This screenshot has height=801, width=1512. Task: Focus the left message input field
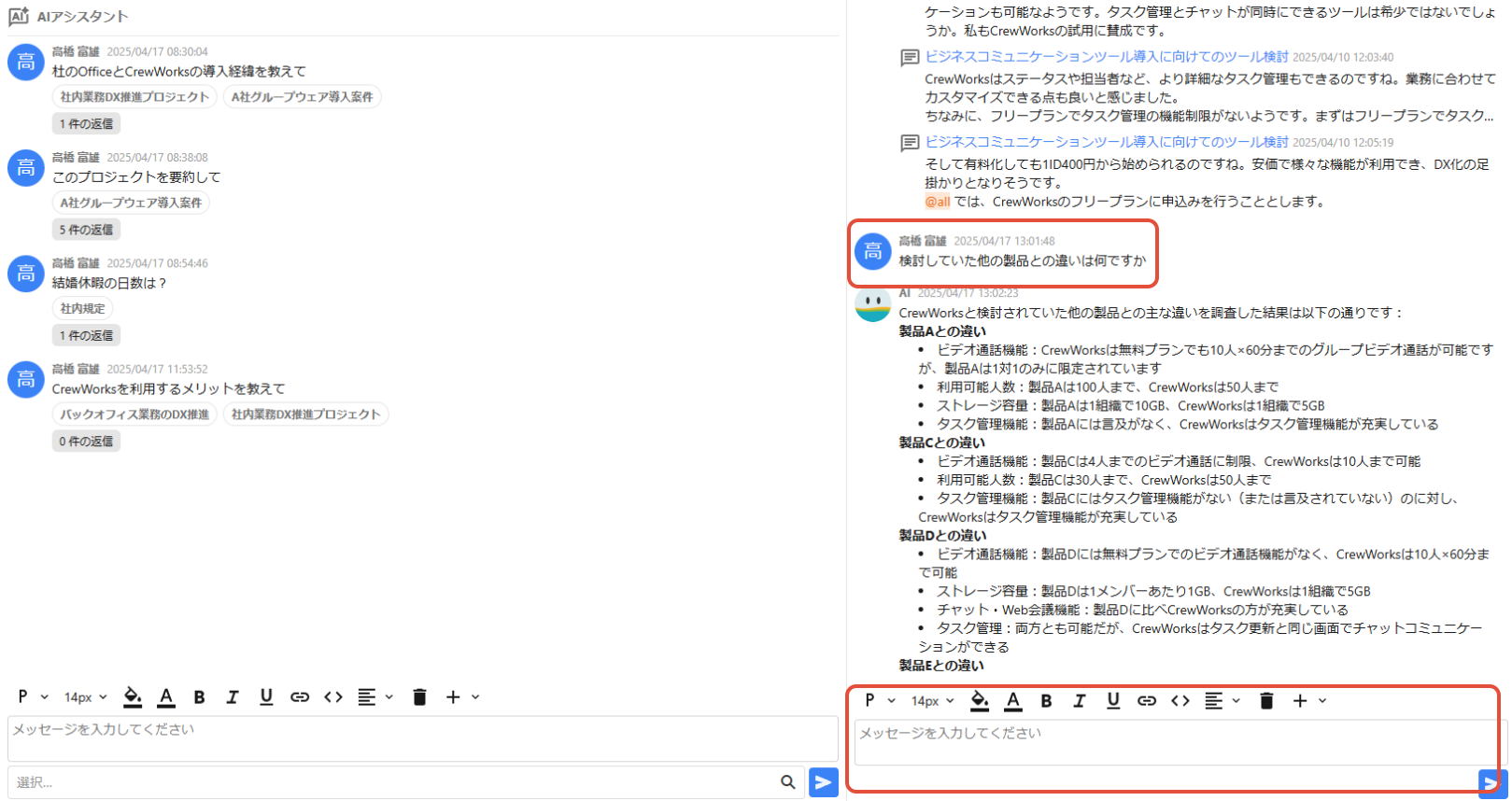tap(422, 739)
